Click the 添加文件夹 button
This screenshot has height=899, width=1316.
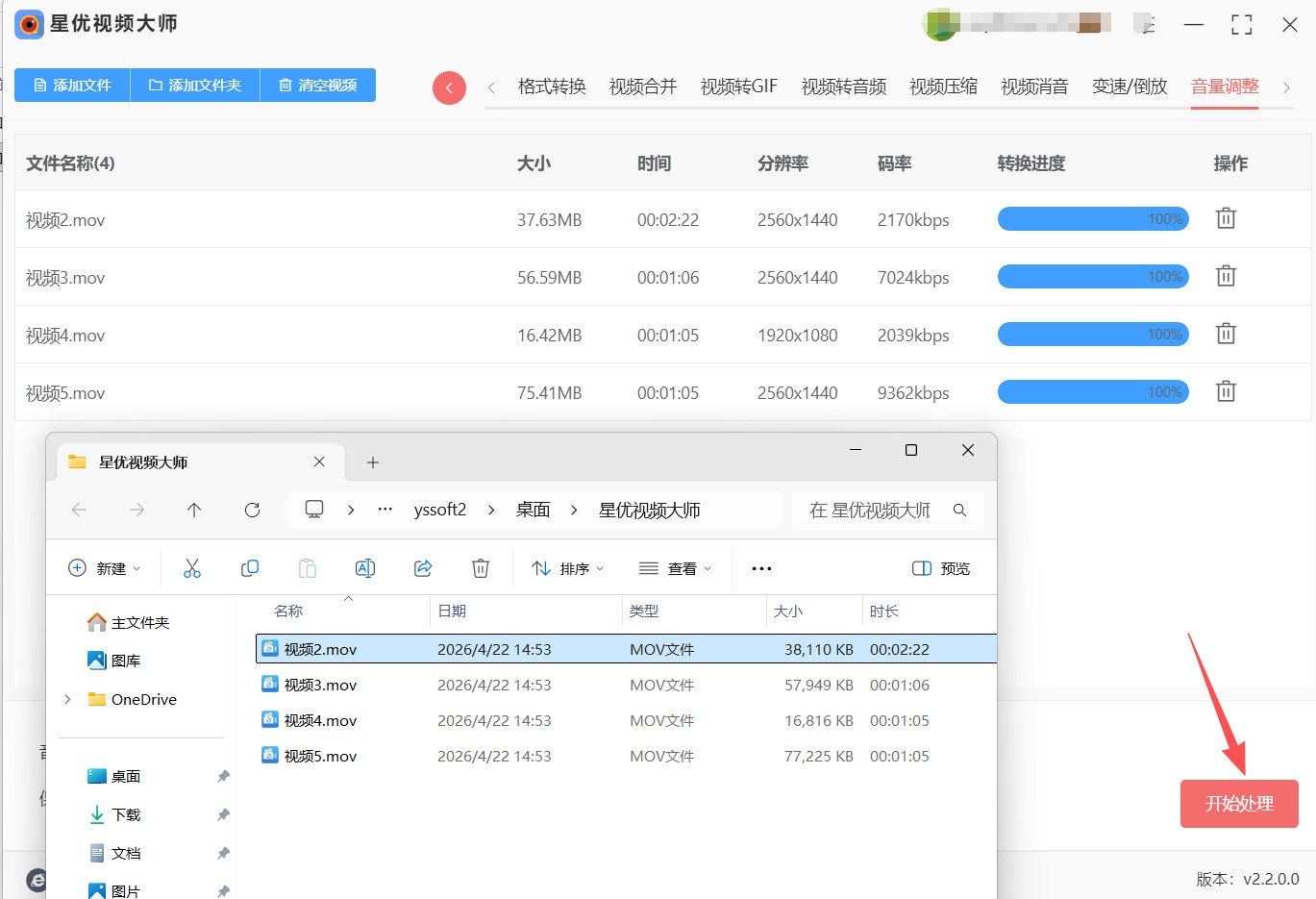(x=195, y=85)
